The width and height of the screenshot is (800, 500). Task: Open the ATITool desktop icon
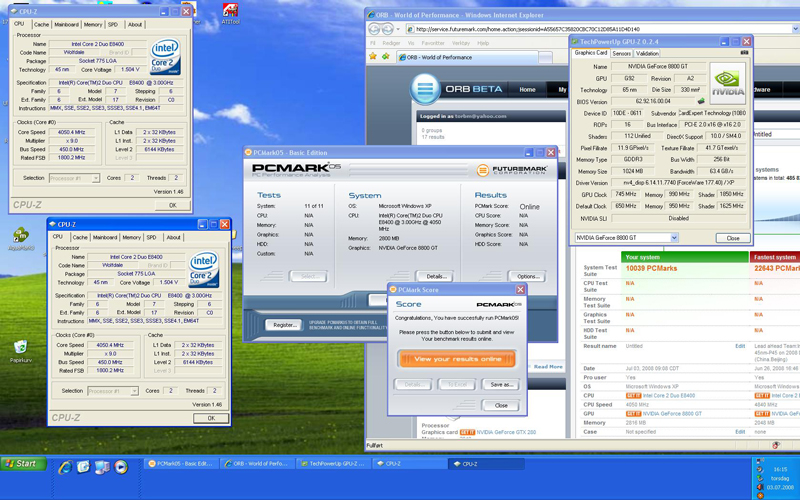coord(230,13)
